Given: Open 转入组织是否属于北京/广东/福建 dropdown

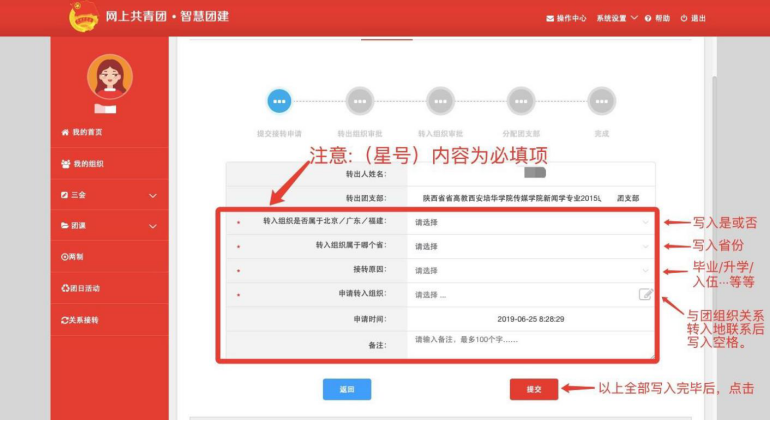Looking at the screenshot, I should tap(531, 222).
